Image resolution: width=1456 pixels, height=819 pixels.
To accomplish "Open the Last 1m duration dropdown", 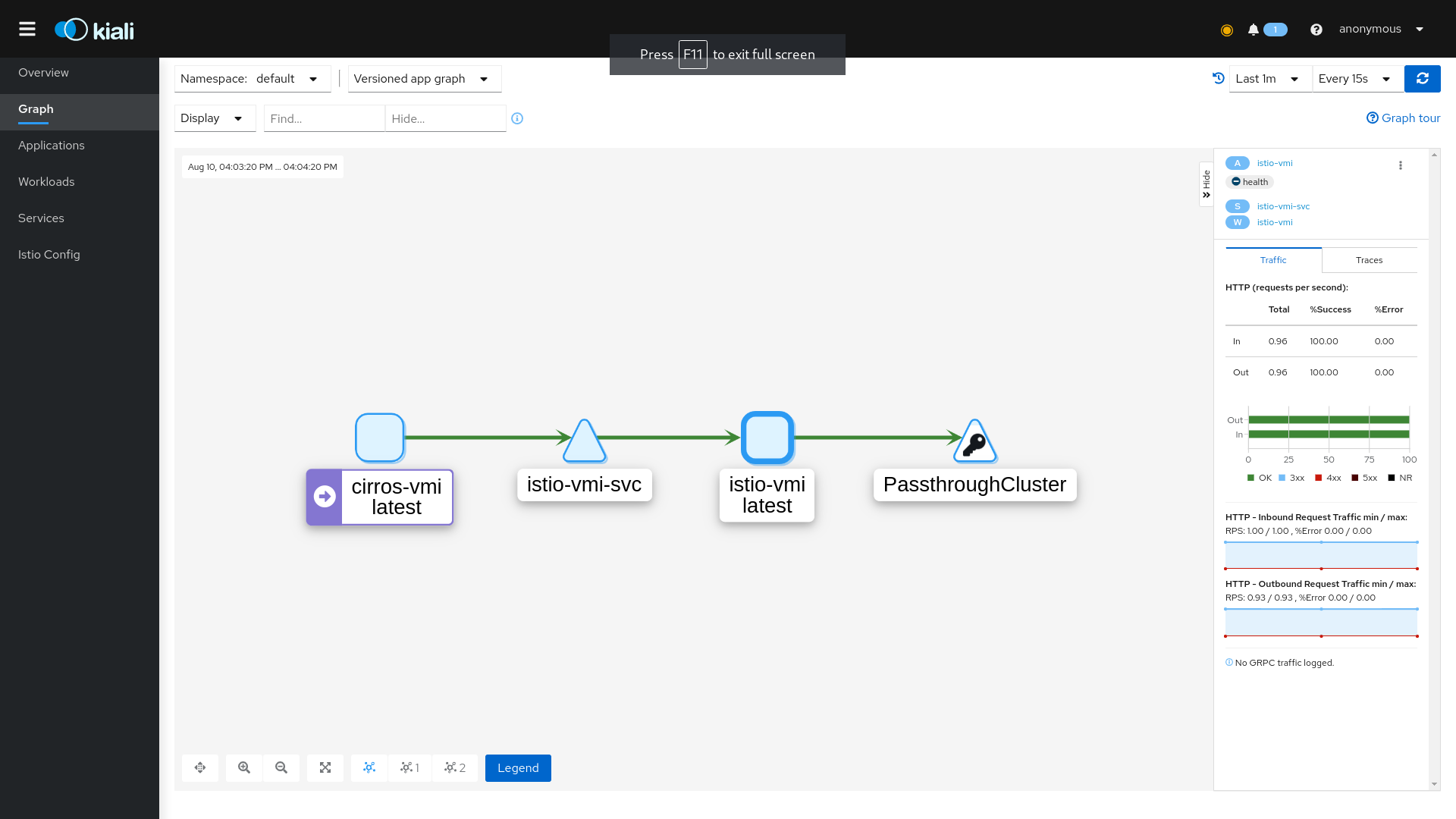I will click(1269, 79).
